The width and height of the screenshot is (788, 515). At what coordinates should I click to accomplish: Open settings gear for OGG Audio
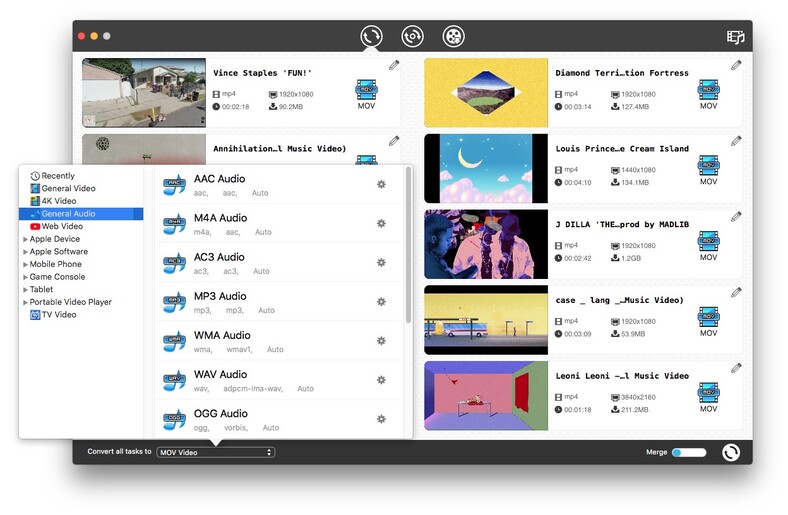pyautogui.click(x=381, y=420)
